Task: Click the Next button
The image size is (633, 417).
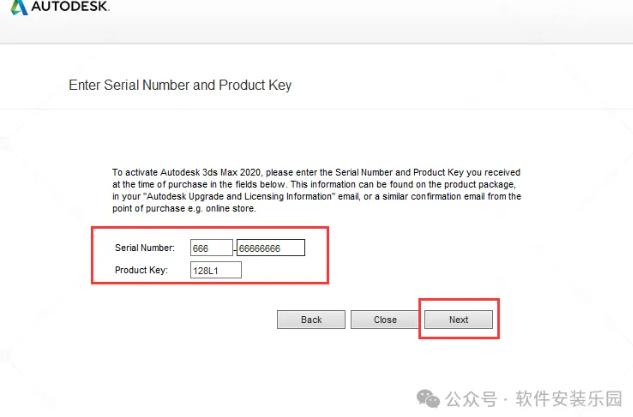Action: pyautogui.click(x=458, y=320)
